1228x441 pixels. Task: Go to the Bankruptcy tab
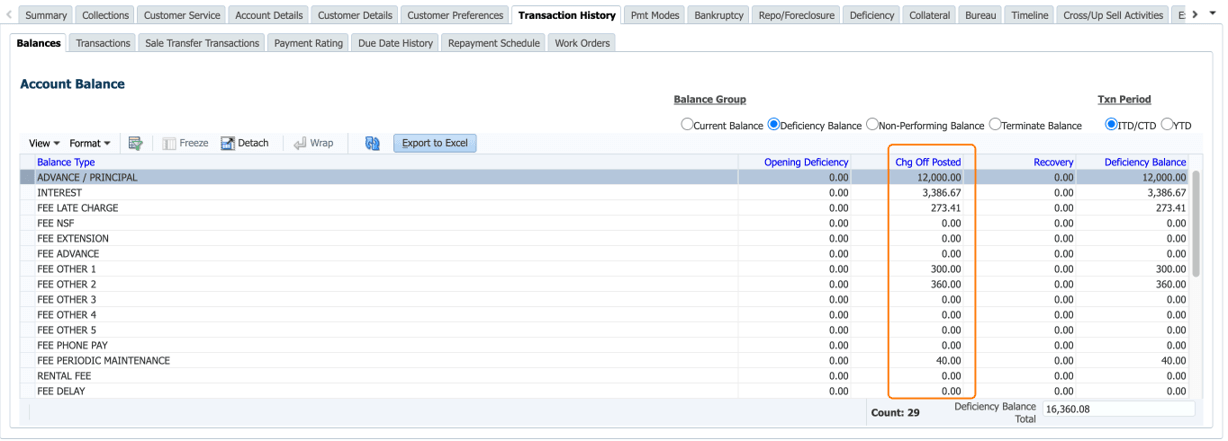(719, 15)
